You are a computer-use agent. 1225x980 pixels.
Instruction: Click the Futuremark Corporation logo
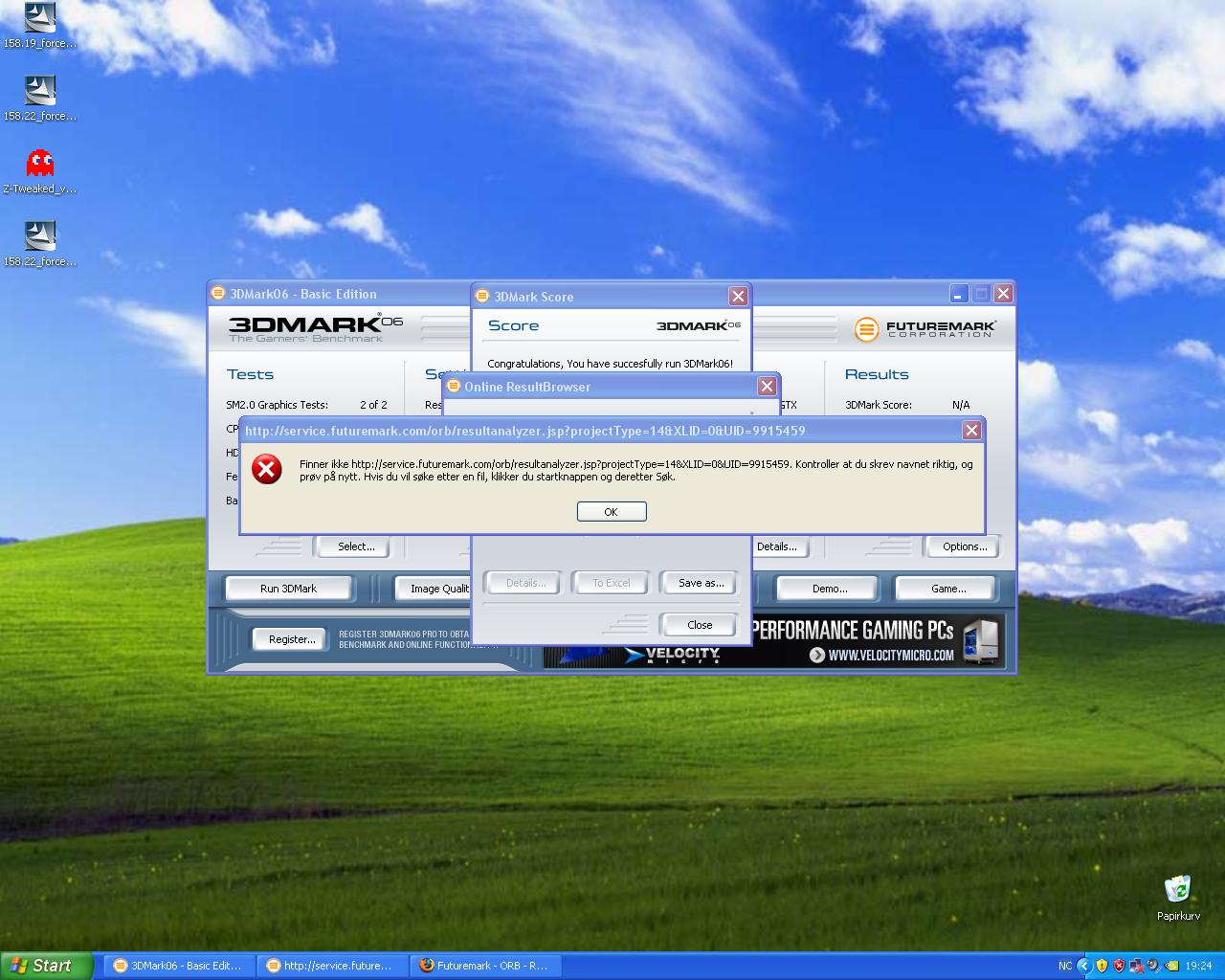[925, 329]
